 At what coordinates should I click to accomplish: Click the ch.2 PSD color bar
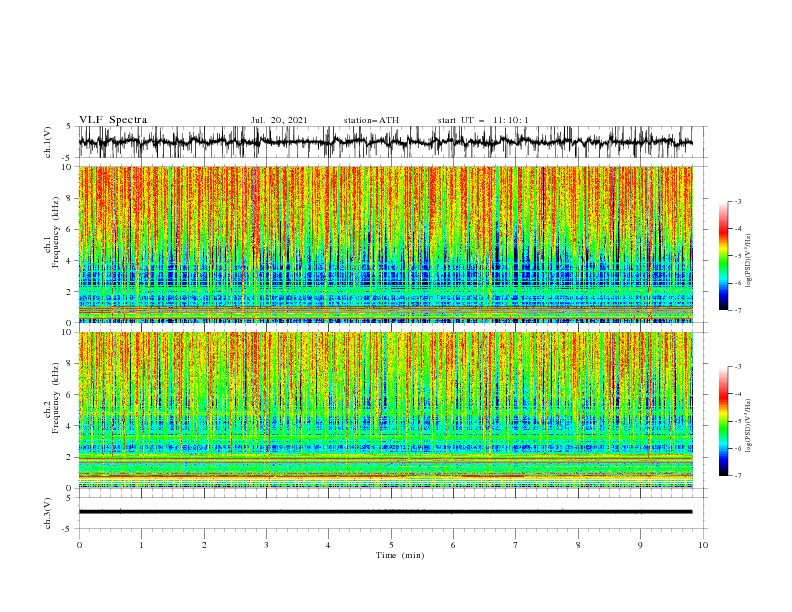coord(723,421)
